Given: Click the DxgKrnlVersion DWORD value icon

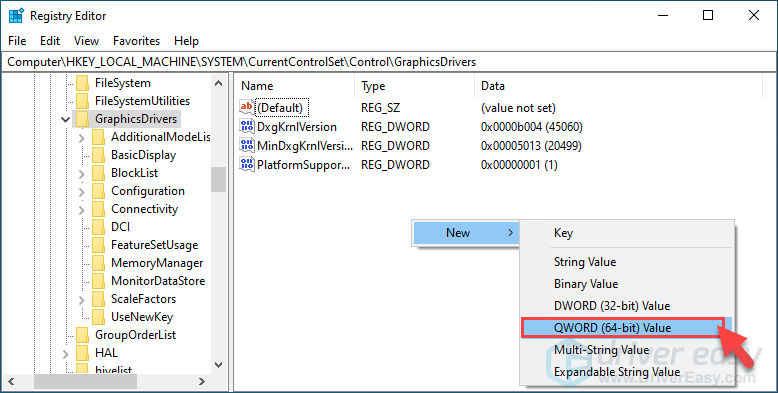Looking at the screenshot, I should tap(247, 127).
